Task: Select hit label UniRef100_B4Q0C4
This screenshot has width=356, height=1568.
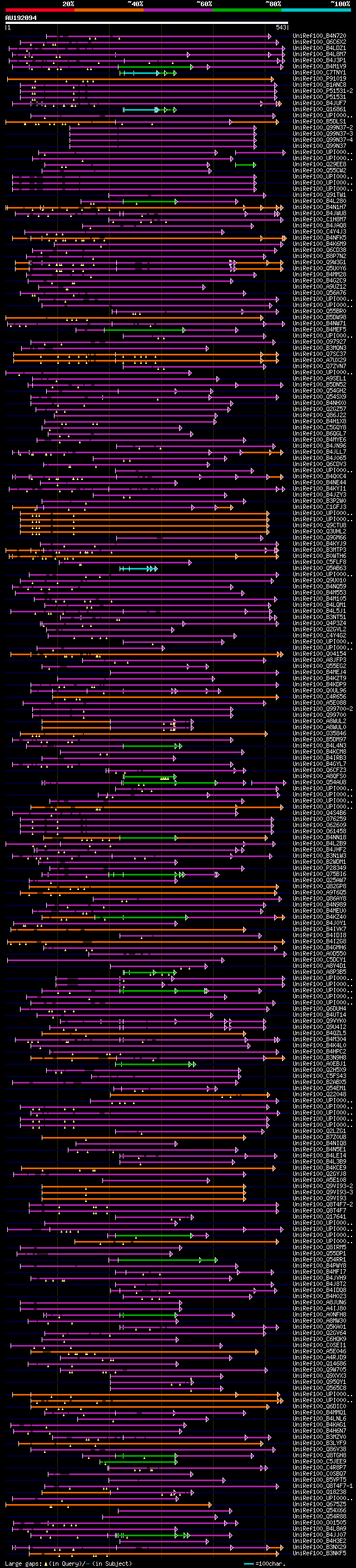Action: [319, 477]
